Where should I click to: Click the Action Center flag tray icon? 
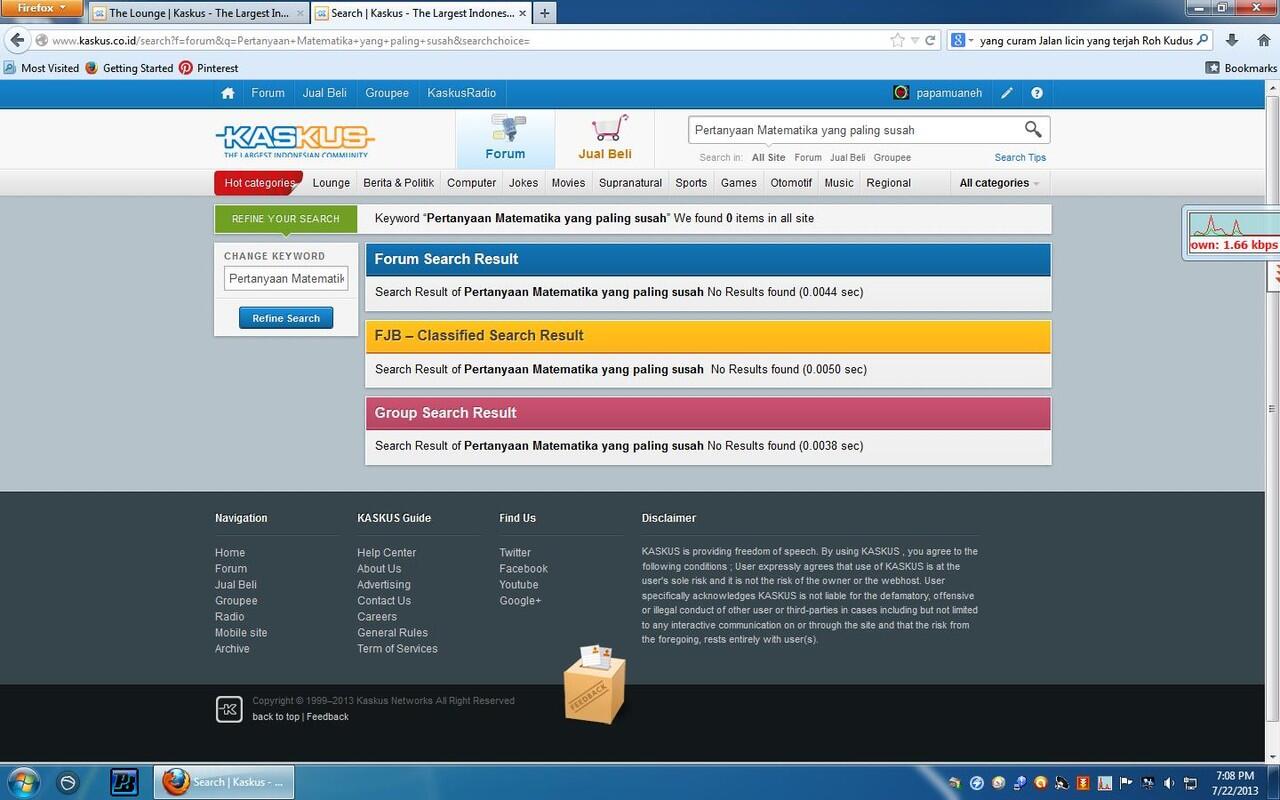click(1127, 783)
